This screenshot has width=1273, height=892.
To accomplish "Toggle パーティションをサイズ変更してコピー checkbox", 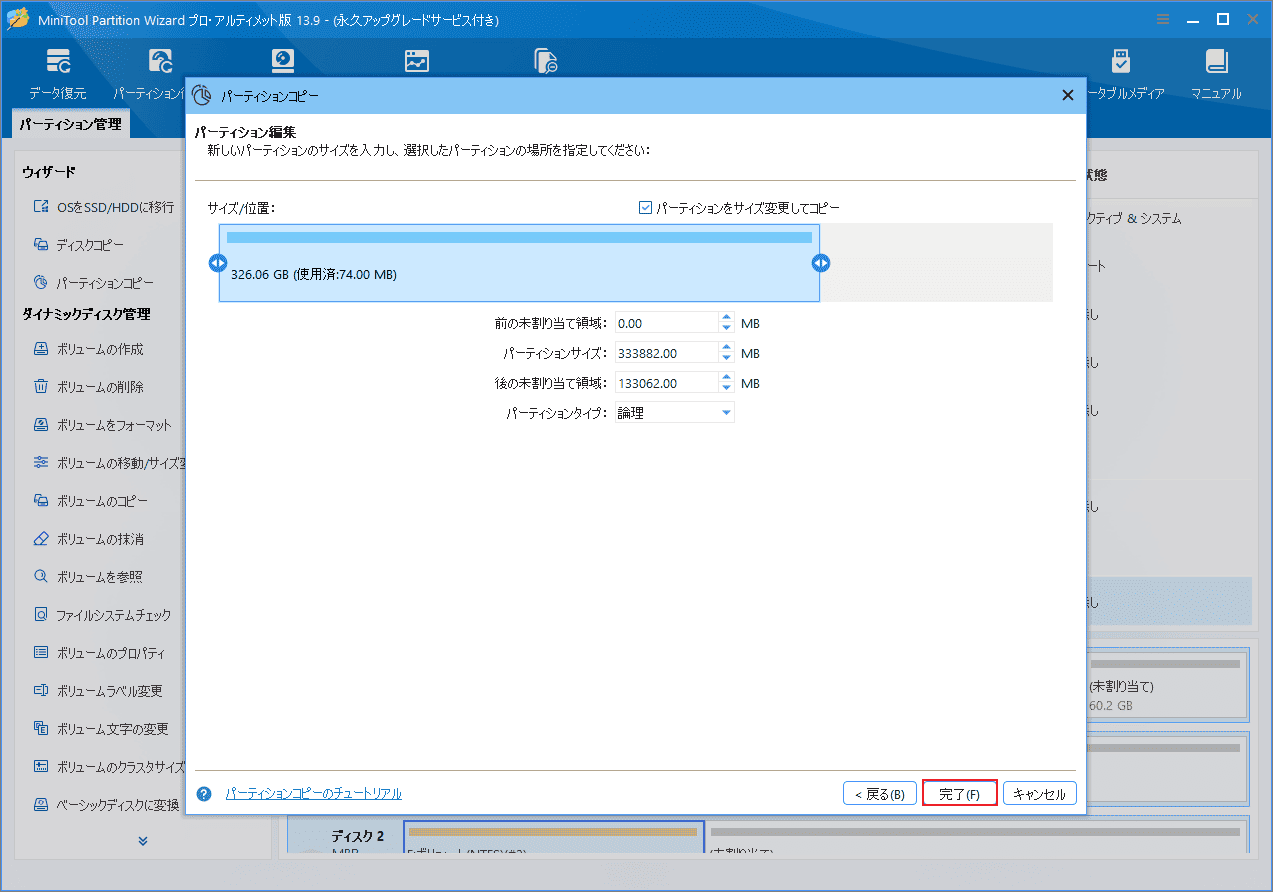I will [x=646, y=208].
